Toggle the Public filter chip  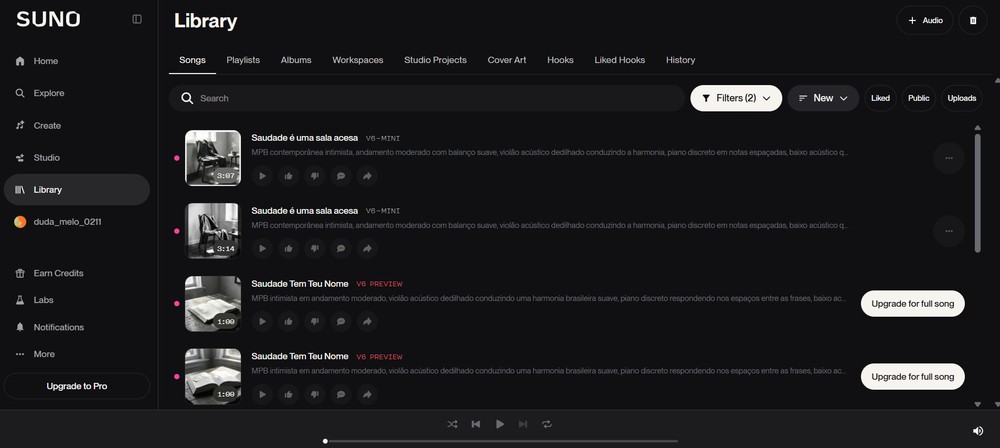918,98
